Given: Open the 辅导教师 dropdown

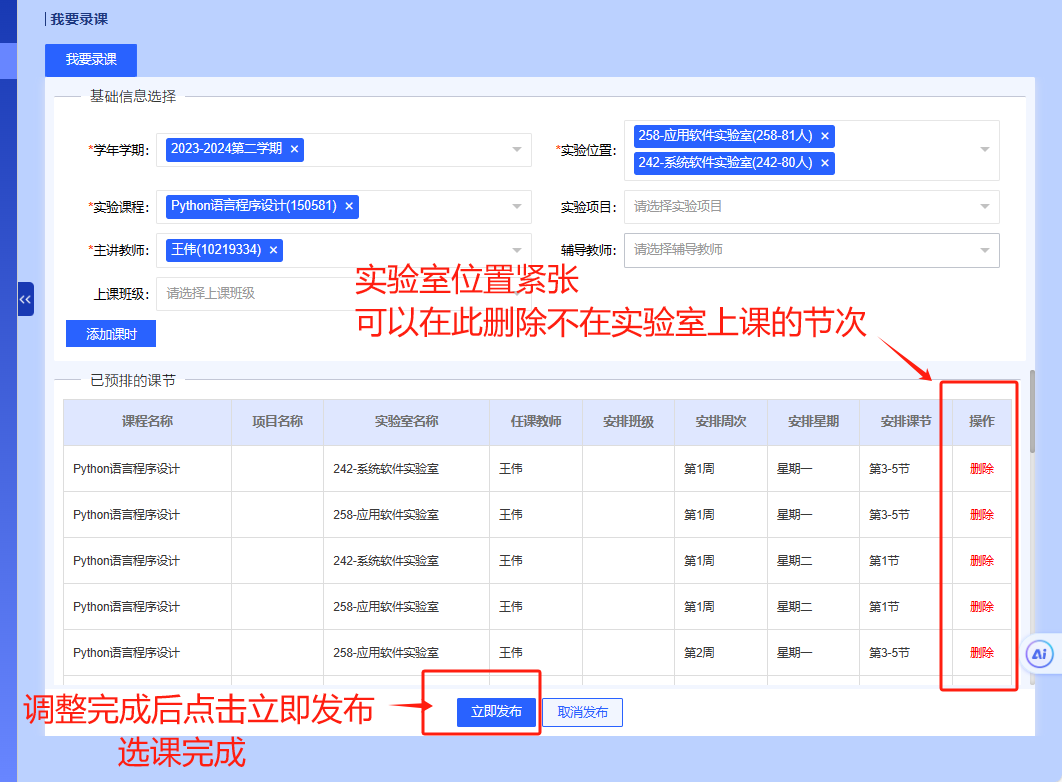Looking at the screenshot, I should click(x=811, y=250).
